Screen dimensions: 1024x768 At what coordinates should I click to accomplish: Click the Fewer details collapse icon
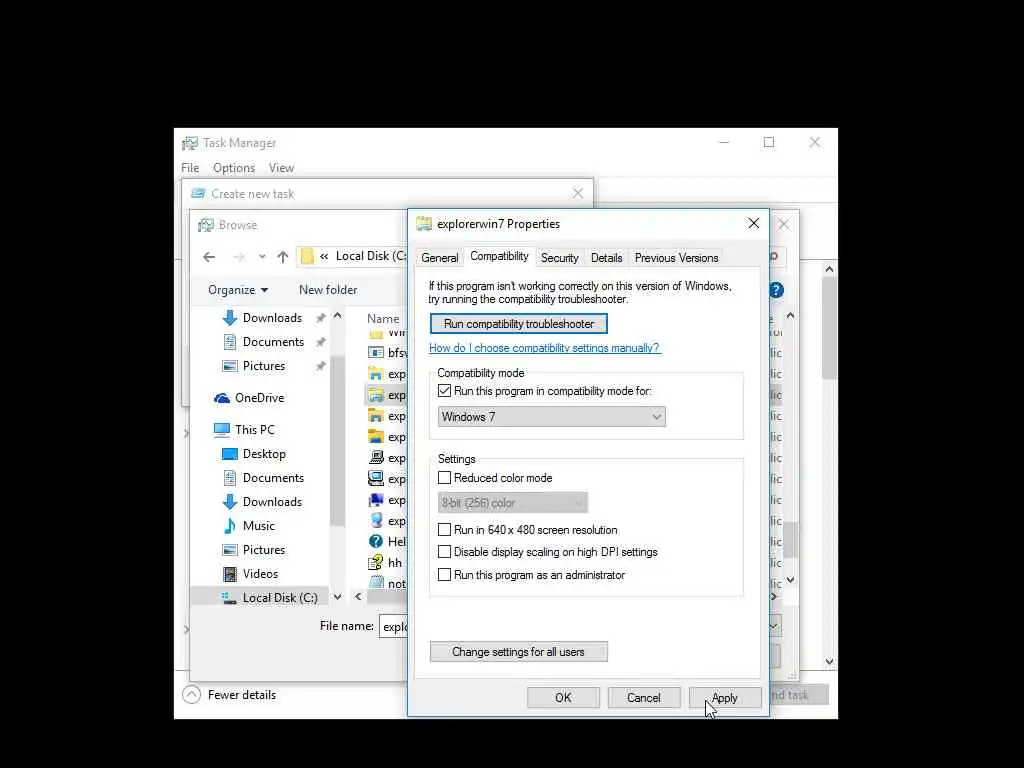[191, 695]
